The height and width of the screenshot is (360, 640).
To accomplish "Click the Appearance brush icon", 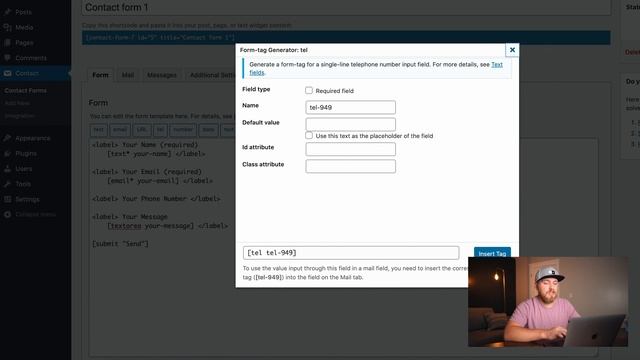I will point(7,138).
